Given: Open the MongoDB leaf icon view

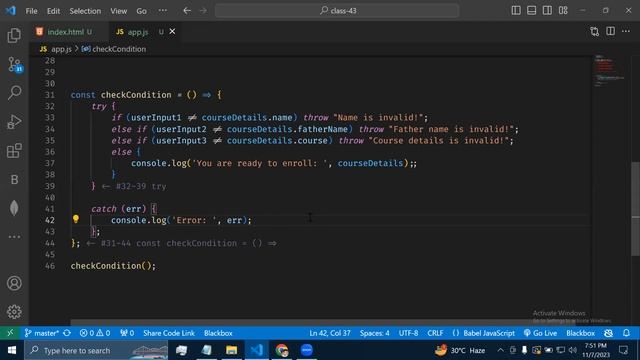Looking at the screenshot, I should (14, 208).
